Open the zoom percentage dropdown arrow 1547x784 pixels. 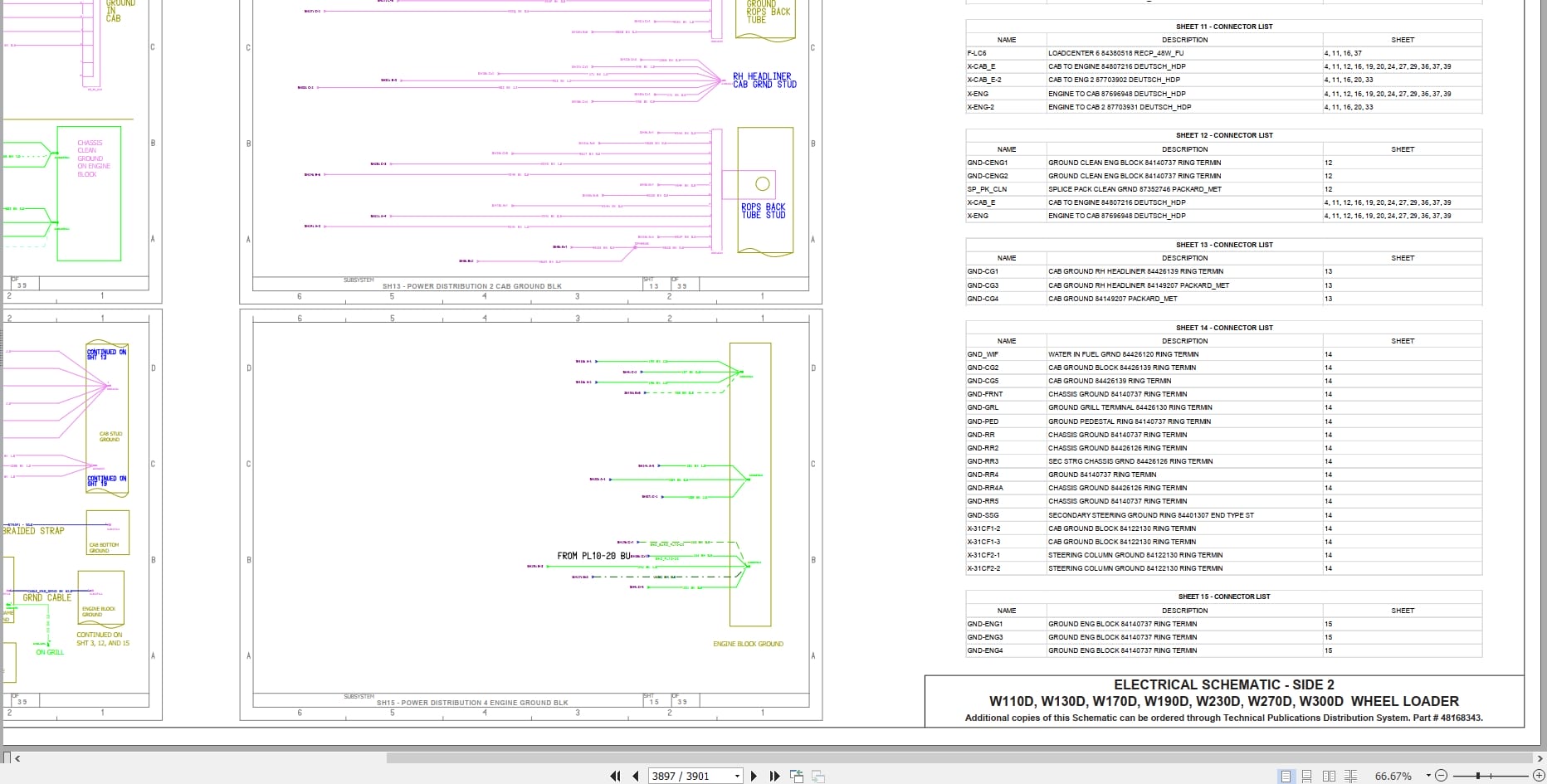point(1428,776)
